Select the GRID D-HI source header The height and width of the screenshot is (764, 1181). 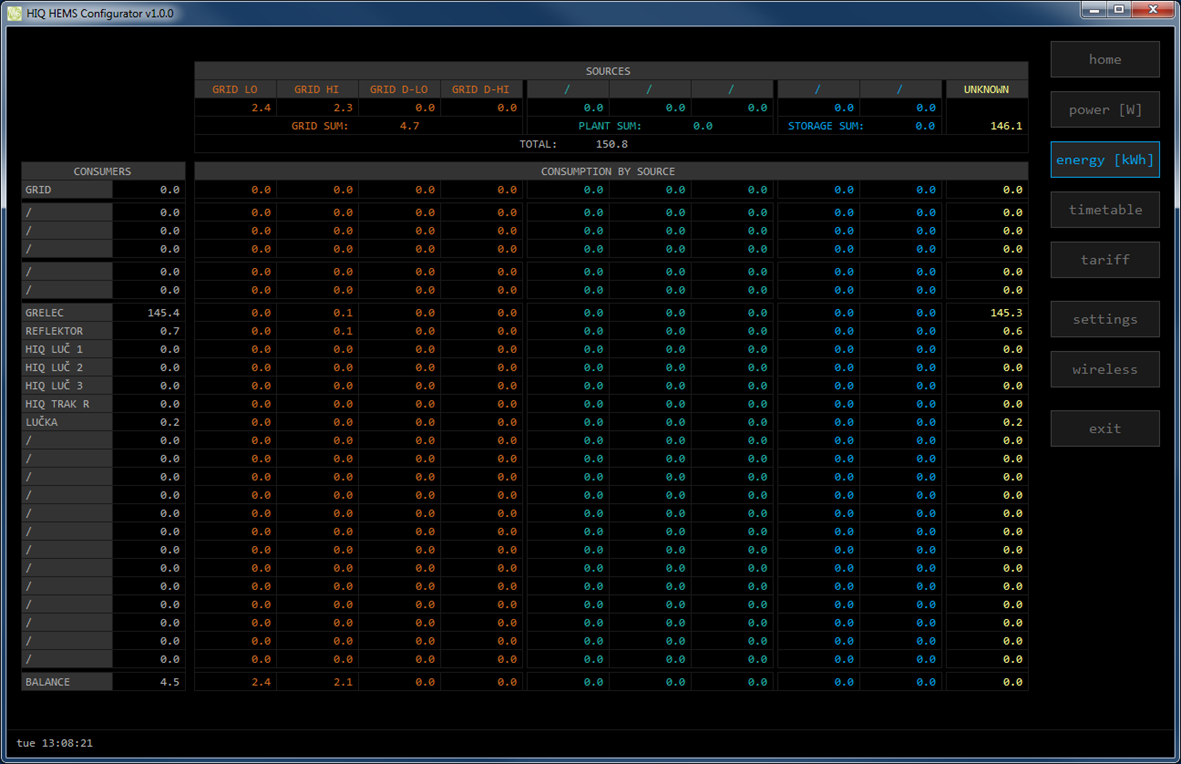coord(481,90)
